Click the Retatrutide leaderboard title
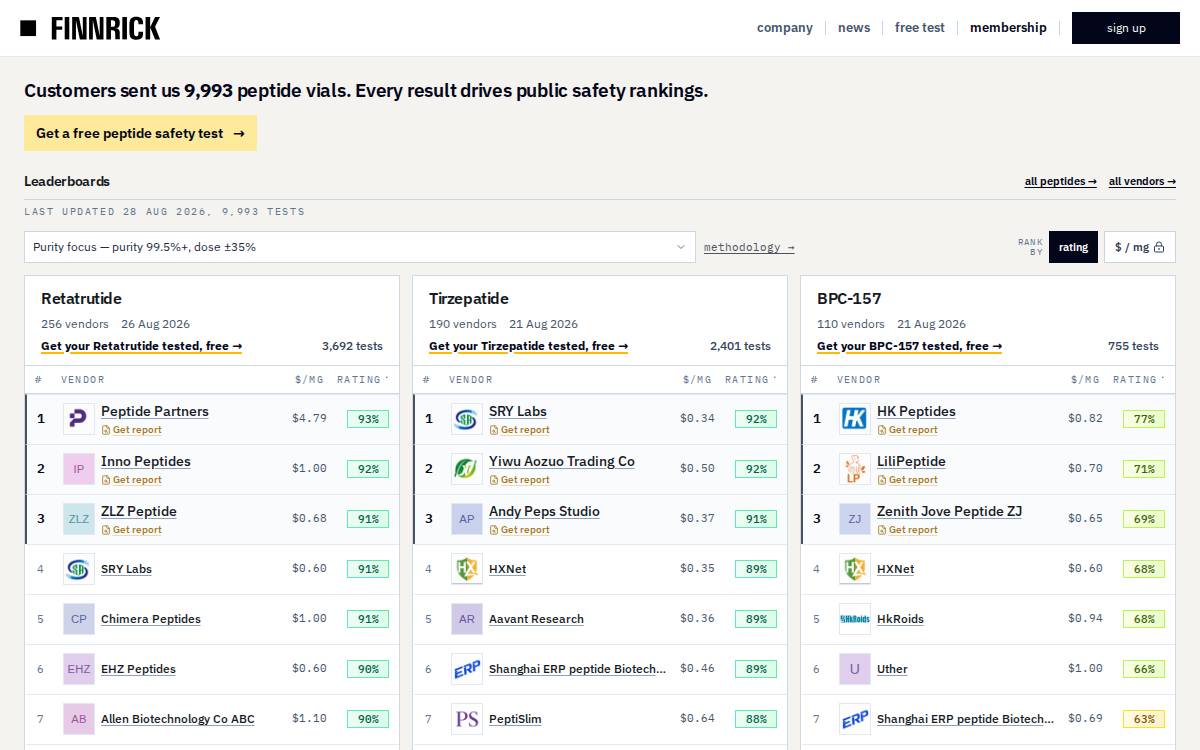Screen dimensions: 1200x750 [x=81, y=298]
